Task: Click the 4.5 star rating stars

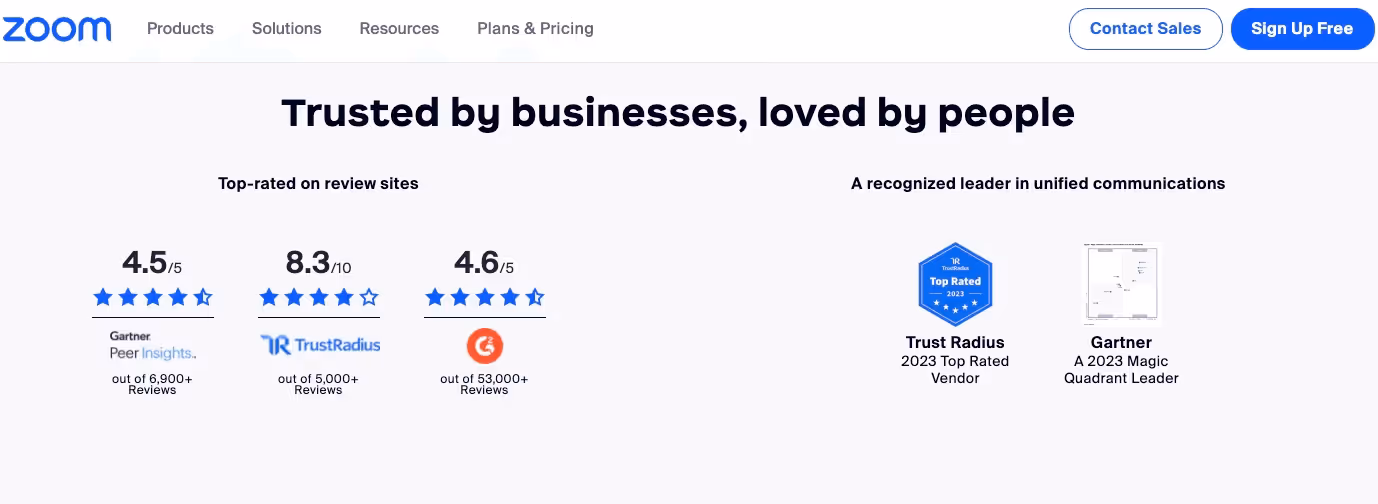Action: pos(152,297)
